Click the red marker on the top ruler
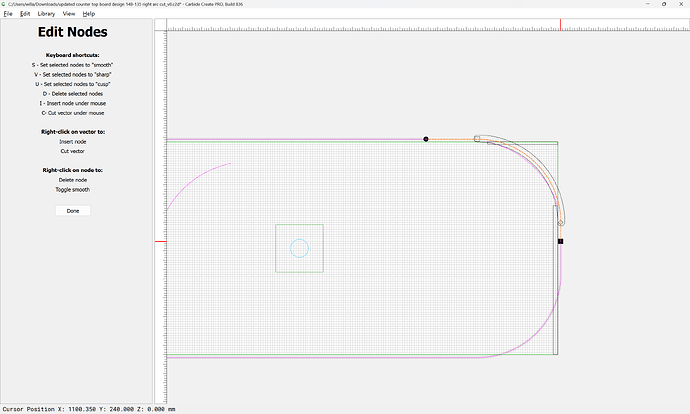 560,23
